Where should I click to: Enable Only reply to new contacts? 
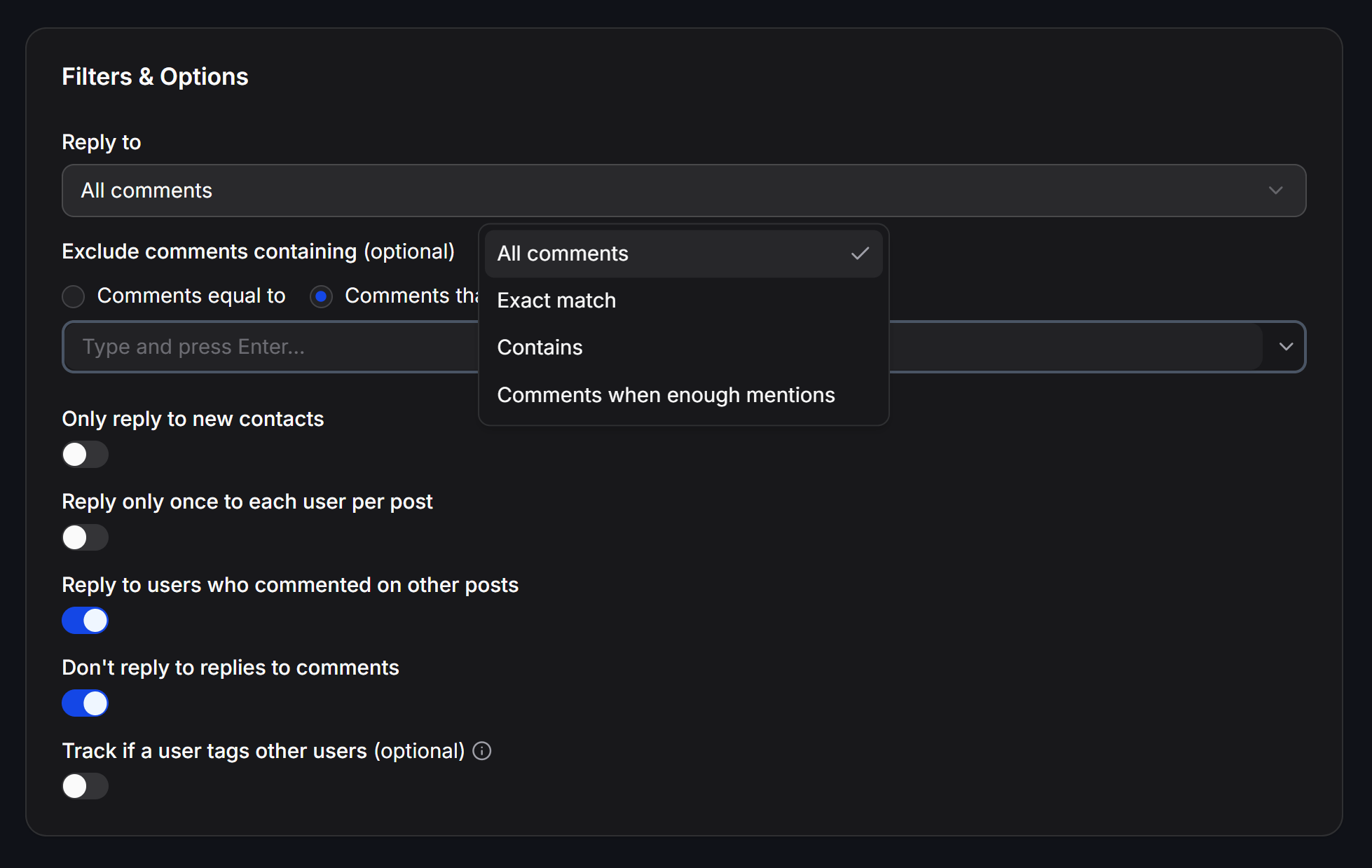(x=85, y=455)
